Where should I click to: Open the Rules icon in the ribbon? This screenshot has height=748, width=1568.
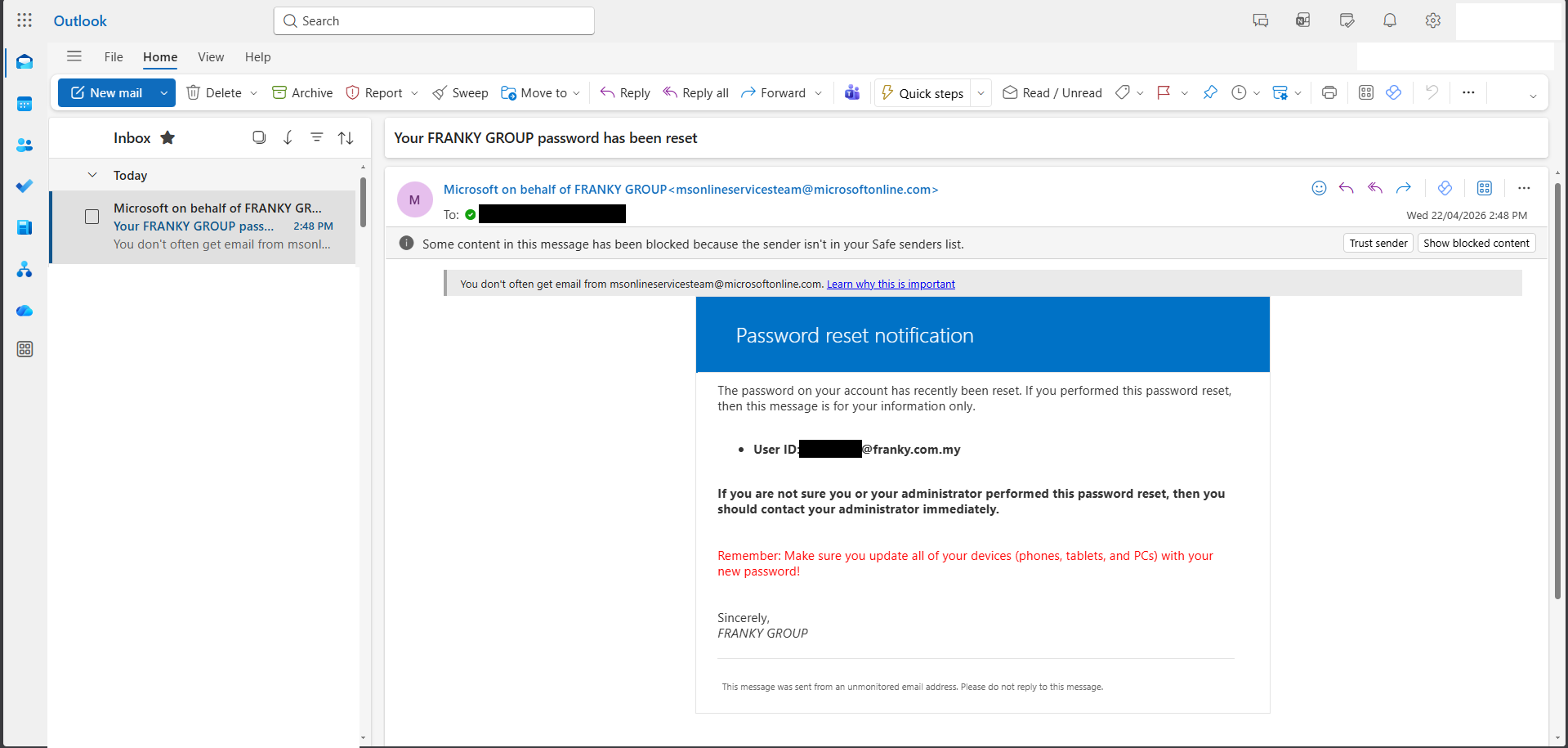click(x=1280, y=92)
